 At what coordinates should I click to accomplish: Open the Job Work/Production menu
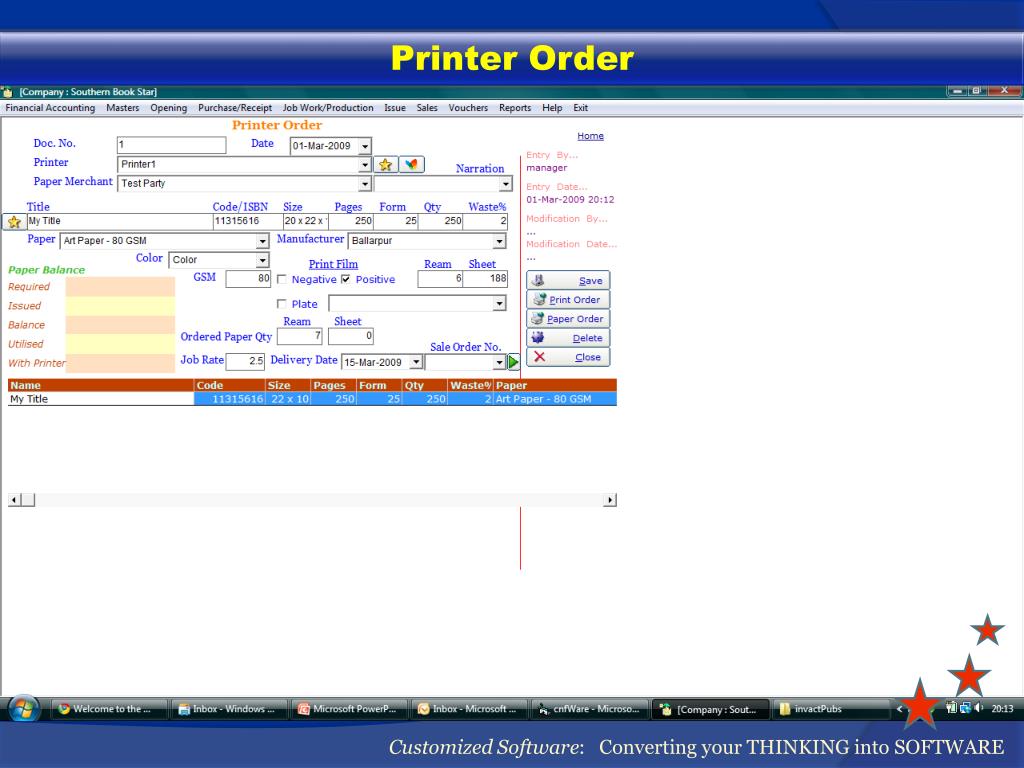[328, 108]
